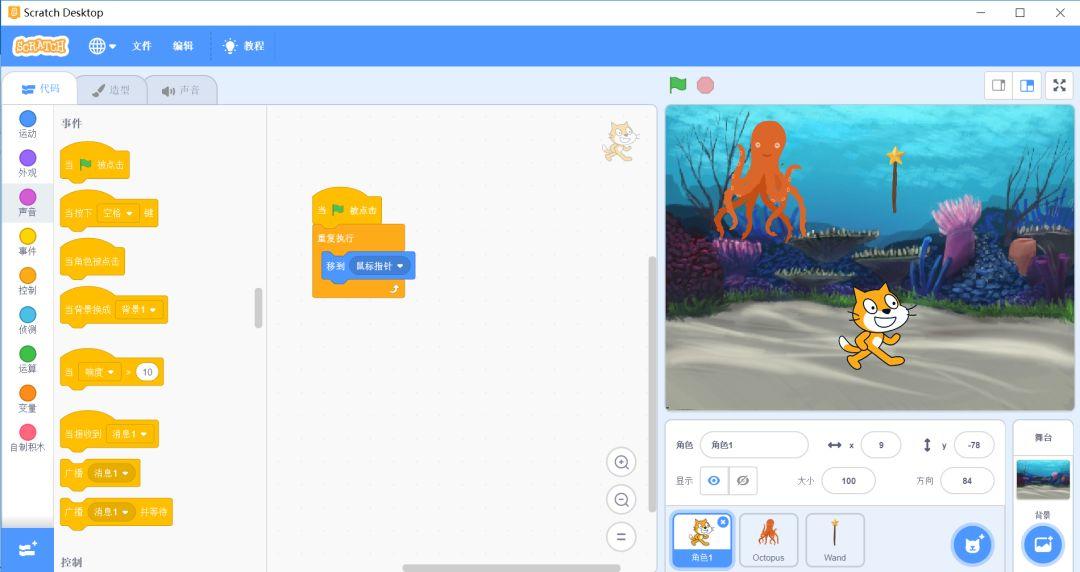Select the 侦测 sensing category
The image size is (1080, 572).
[x=28, y=320]
